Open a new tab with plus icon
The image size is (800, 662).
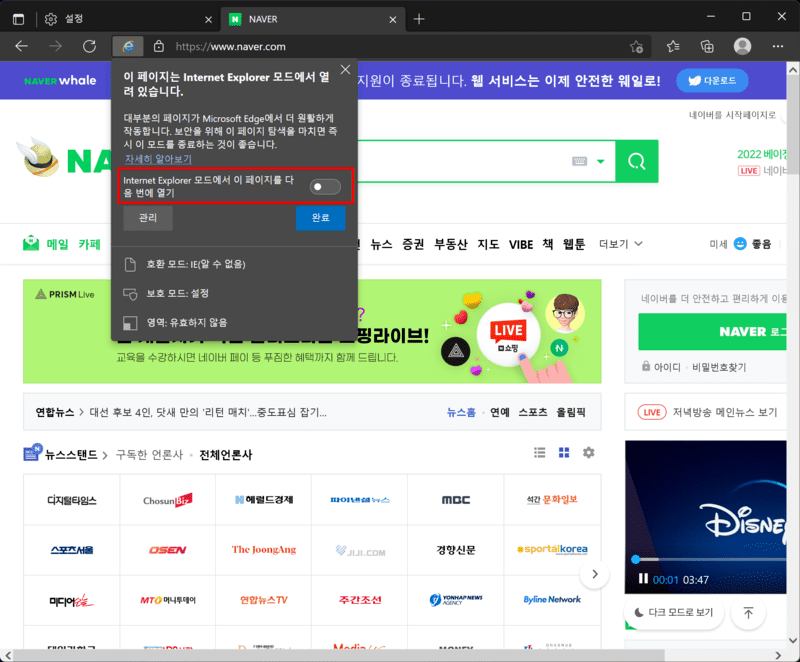click(x=419, y=19)
